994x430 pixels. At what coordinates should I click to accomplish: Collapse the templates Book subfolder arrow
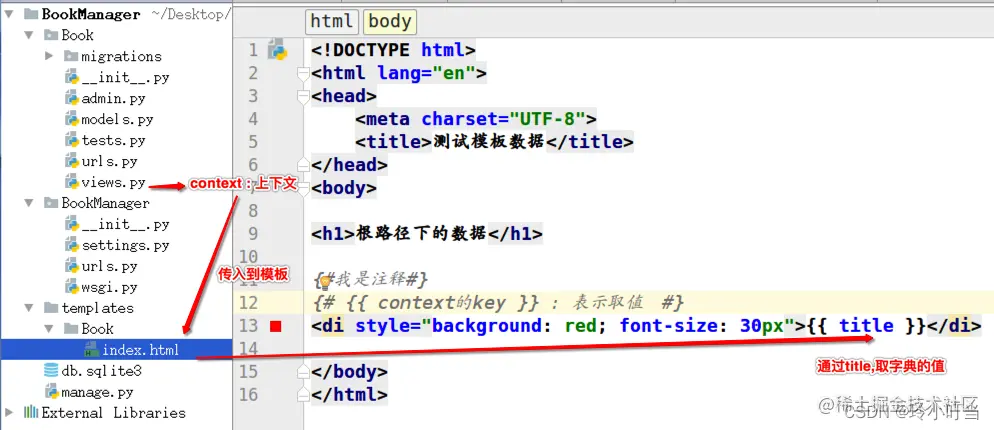tap(49, 329)
